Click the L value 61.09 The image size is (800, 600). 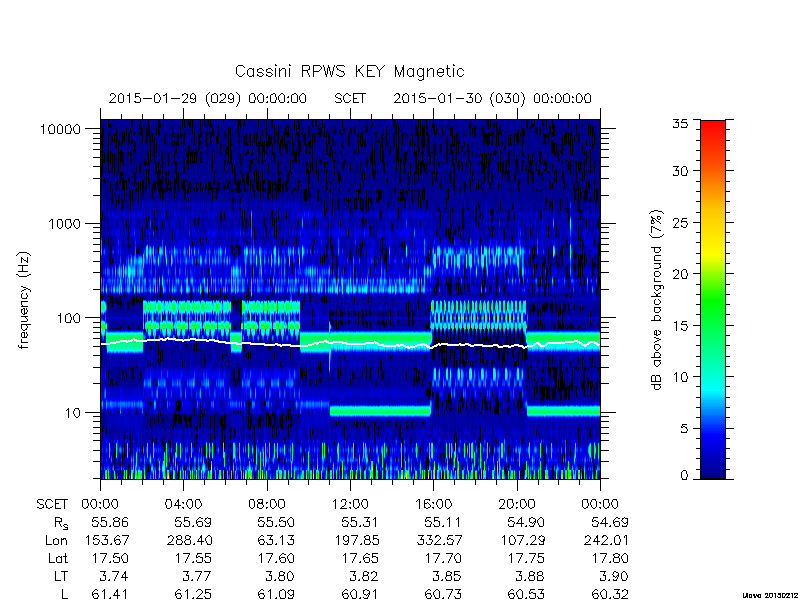click(x=276, y=594)
